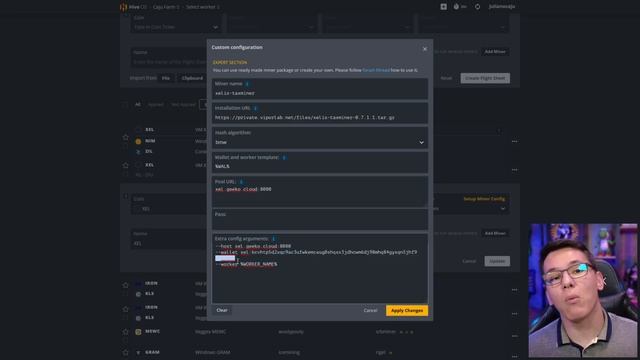
Task: Click the lower Add Miner button
Action: pyautogui.click(x=495, y=233)
